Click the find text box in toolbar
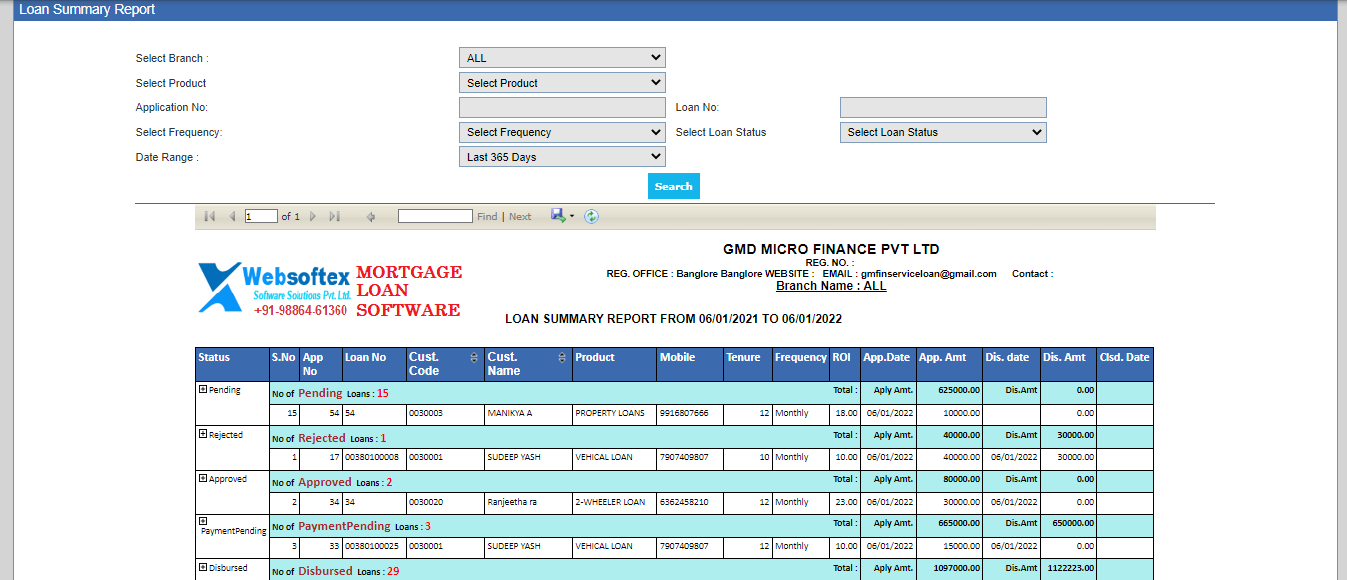 [x=435, y=216]
